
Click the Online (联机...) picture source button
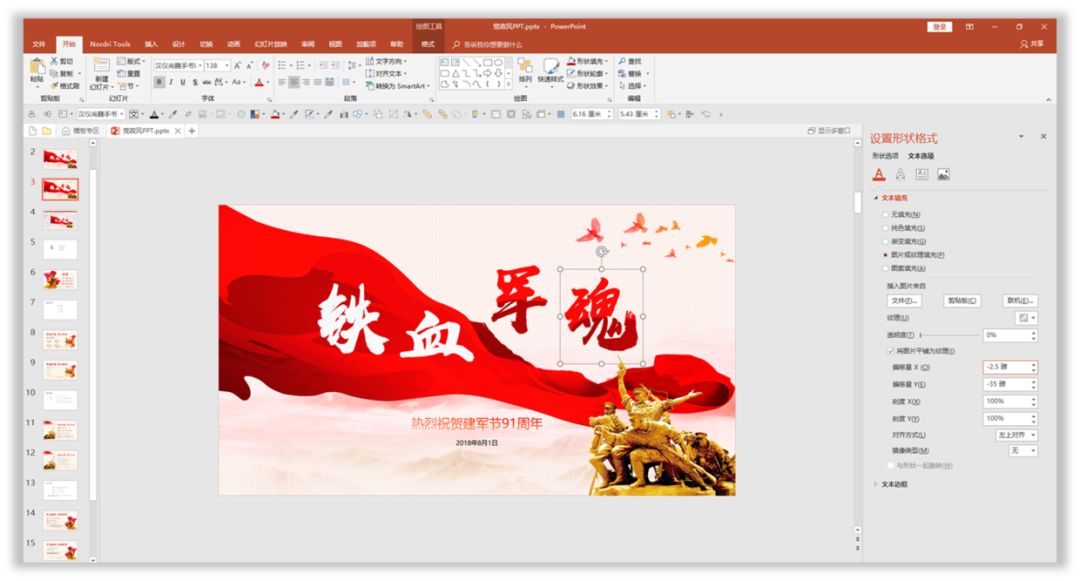1020,301
